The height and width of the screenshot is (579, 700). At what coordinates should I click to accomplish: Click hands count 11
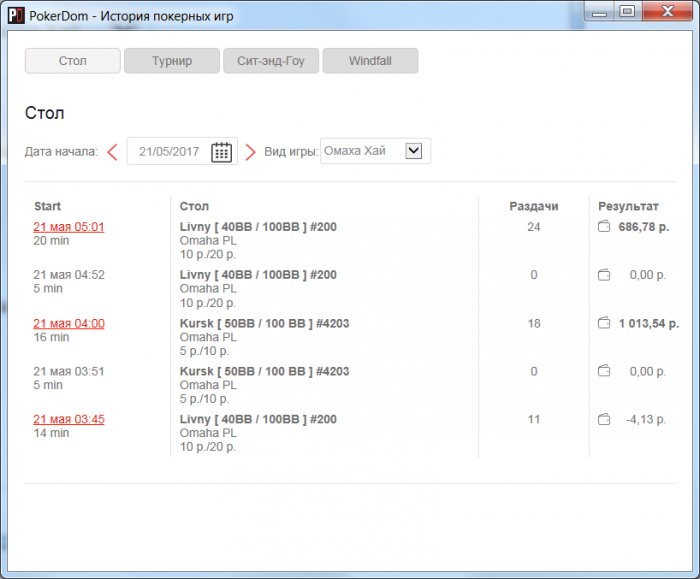[534, 419]
